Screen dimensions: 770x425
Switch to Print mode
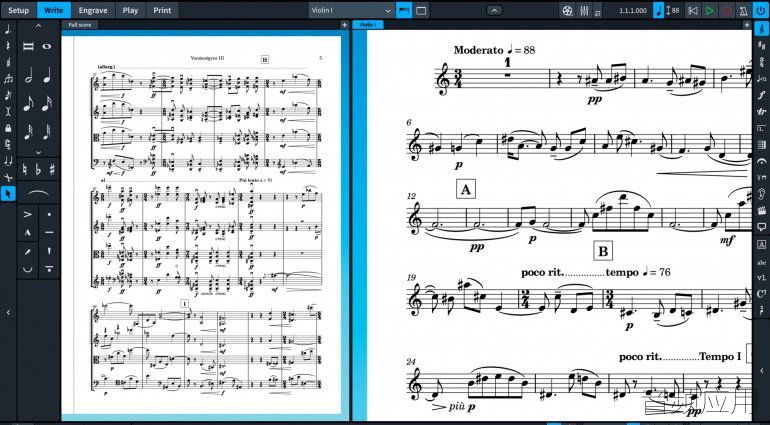point(162,10)
